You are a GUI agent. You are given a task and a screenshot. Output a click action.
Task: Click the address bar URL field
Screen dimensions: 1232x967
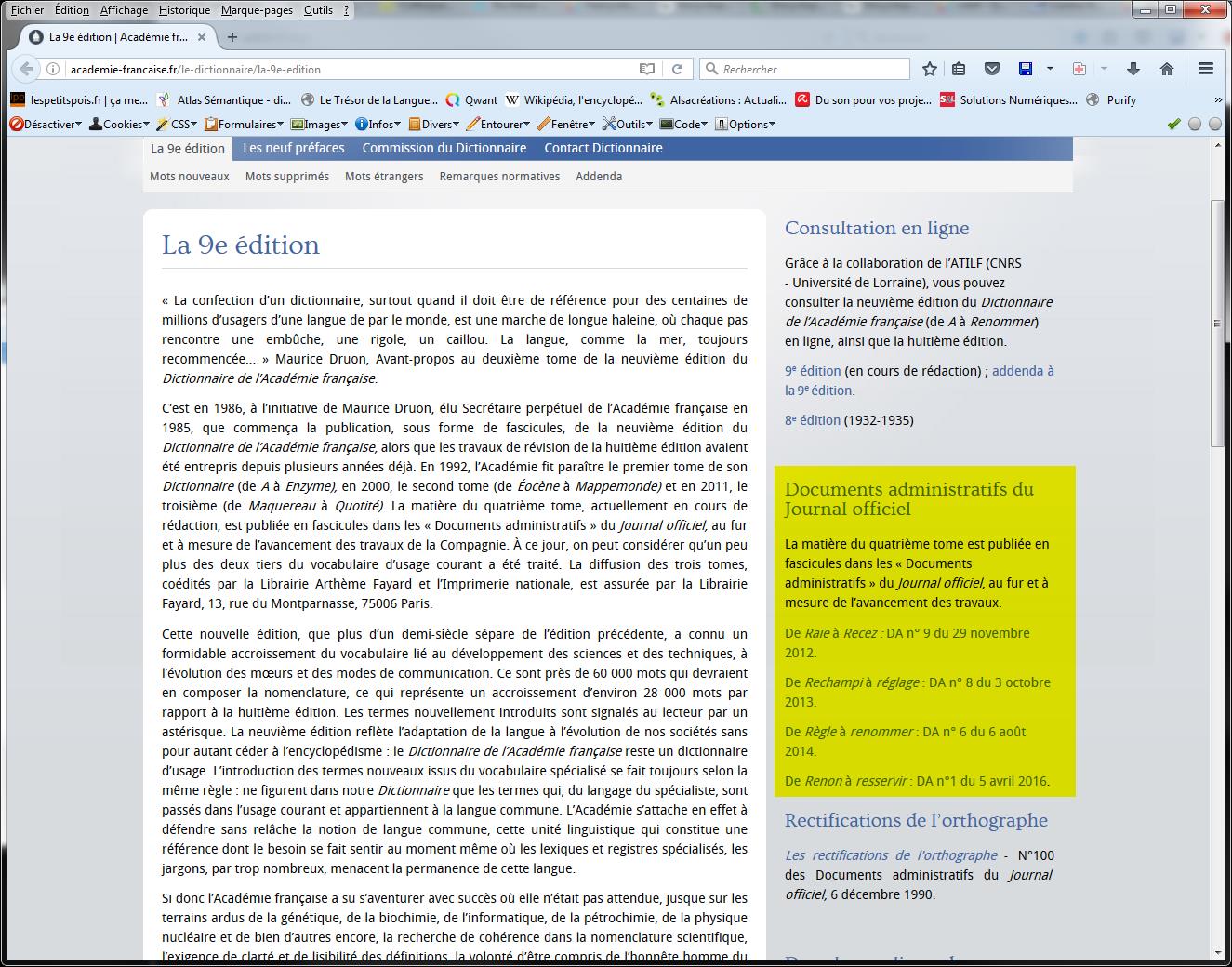[x=351, y=69]
